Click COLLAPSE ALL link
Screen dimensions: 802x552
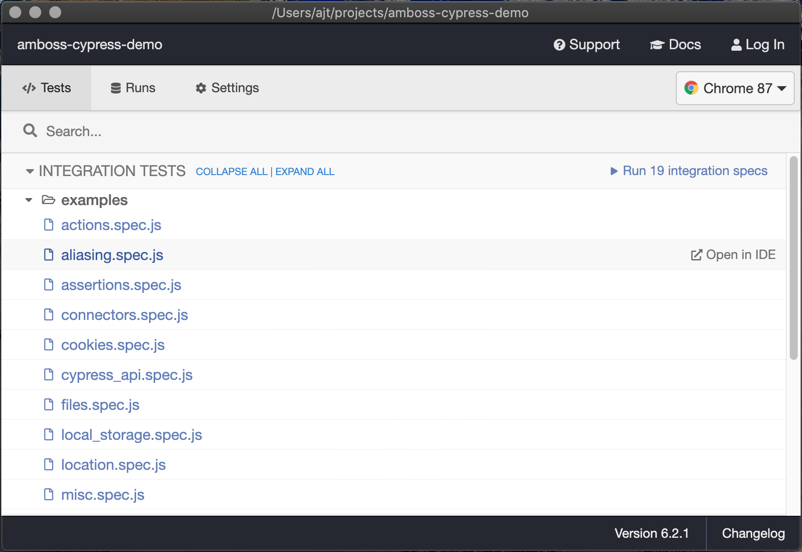point(231,172)
